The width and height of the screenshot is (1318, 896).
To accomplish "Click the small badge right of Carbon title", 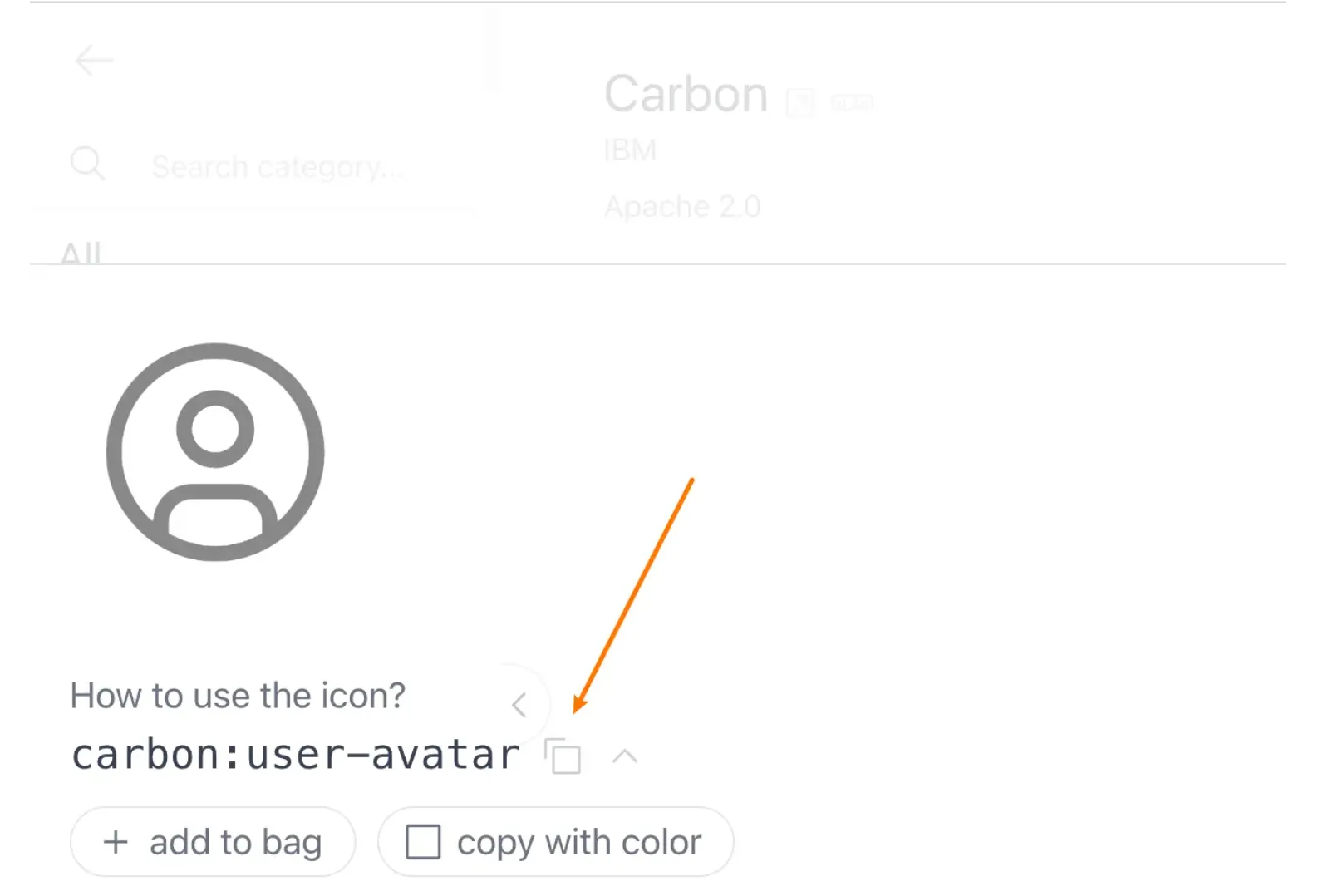I will [x=852, y=103].
